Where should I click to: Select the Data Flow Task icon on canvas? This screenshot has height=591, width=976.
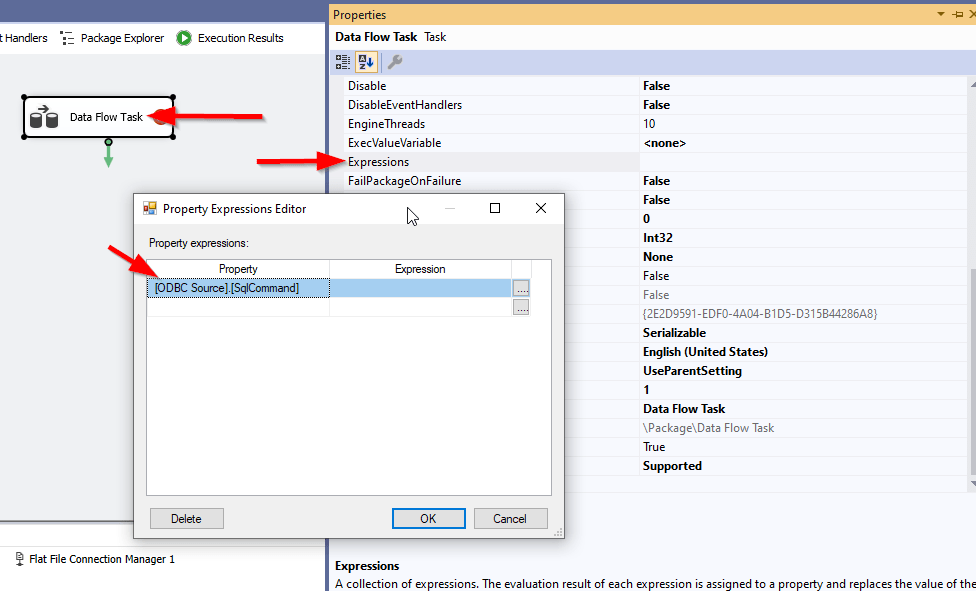[x=42, y=117]
